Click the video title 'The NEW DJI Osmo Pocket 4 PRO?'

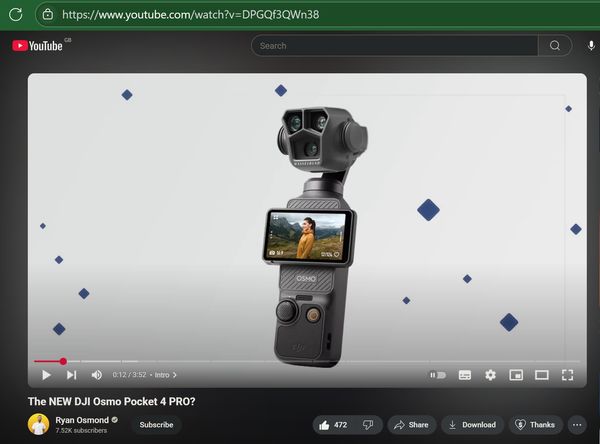[111, 402]
